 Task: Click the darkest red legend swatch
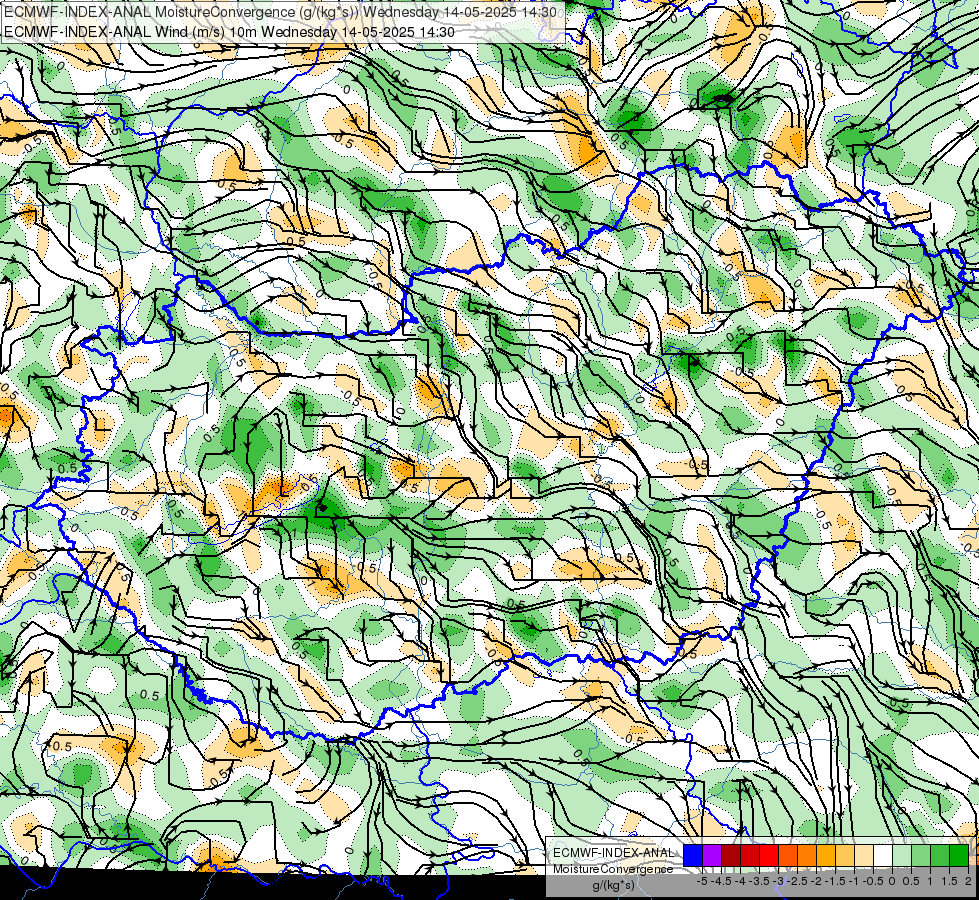[731, 856]
